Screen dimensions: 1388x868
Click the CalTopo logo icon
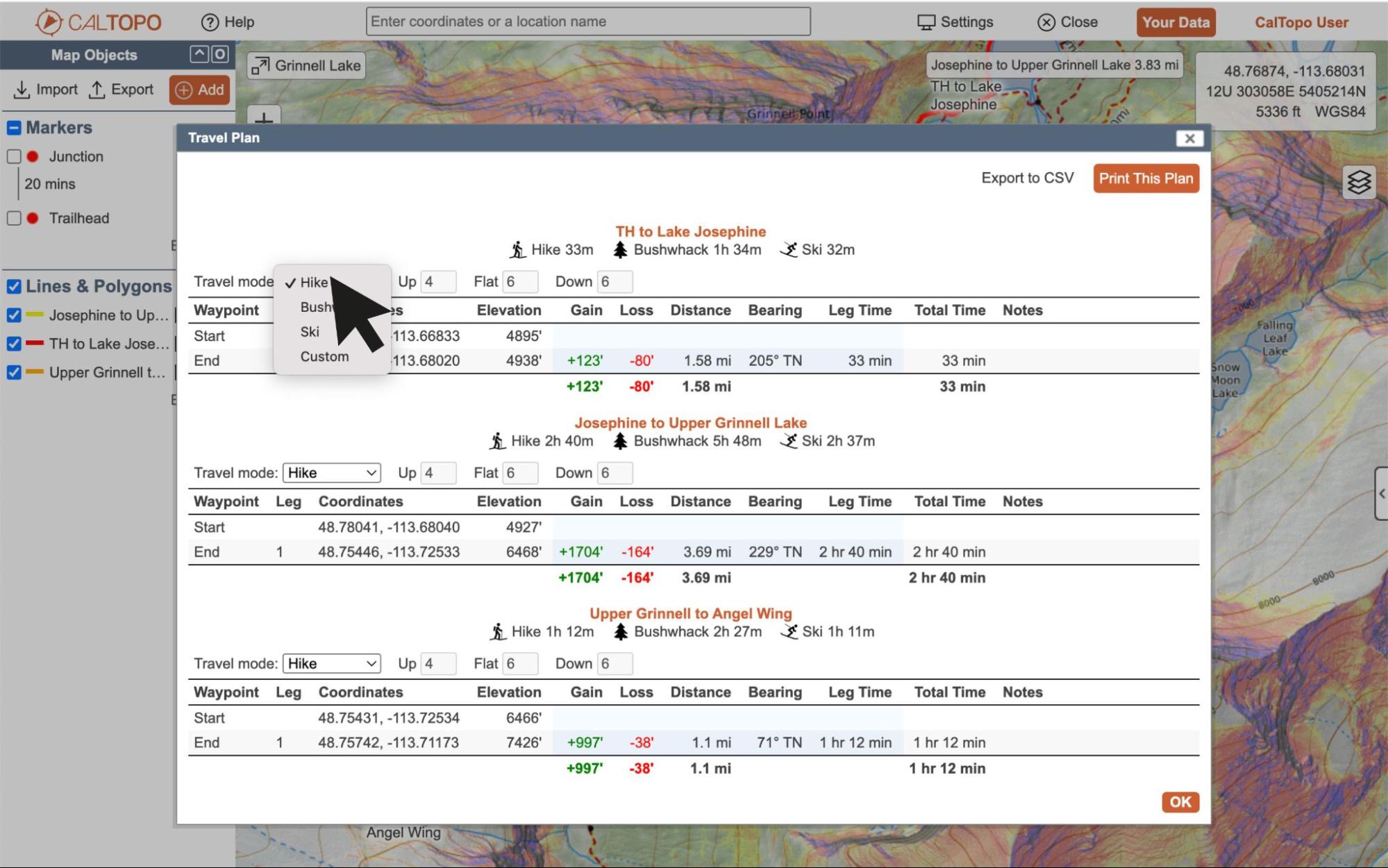point(49,22)
